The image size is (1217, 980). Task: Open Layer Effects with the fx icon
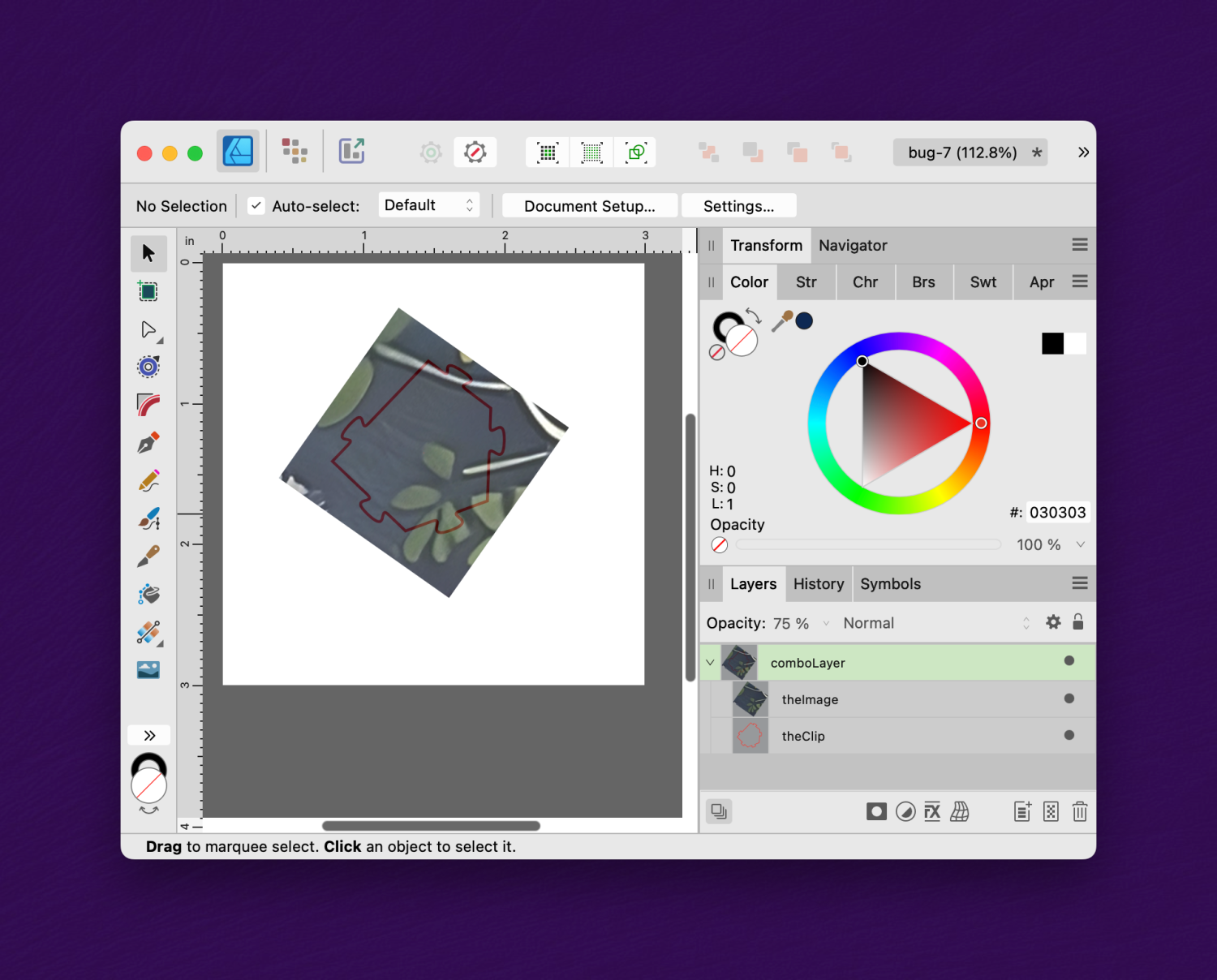click(x=932, y=812)
